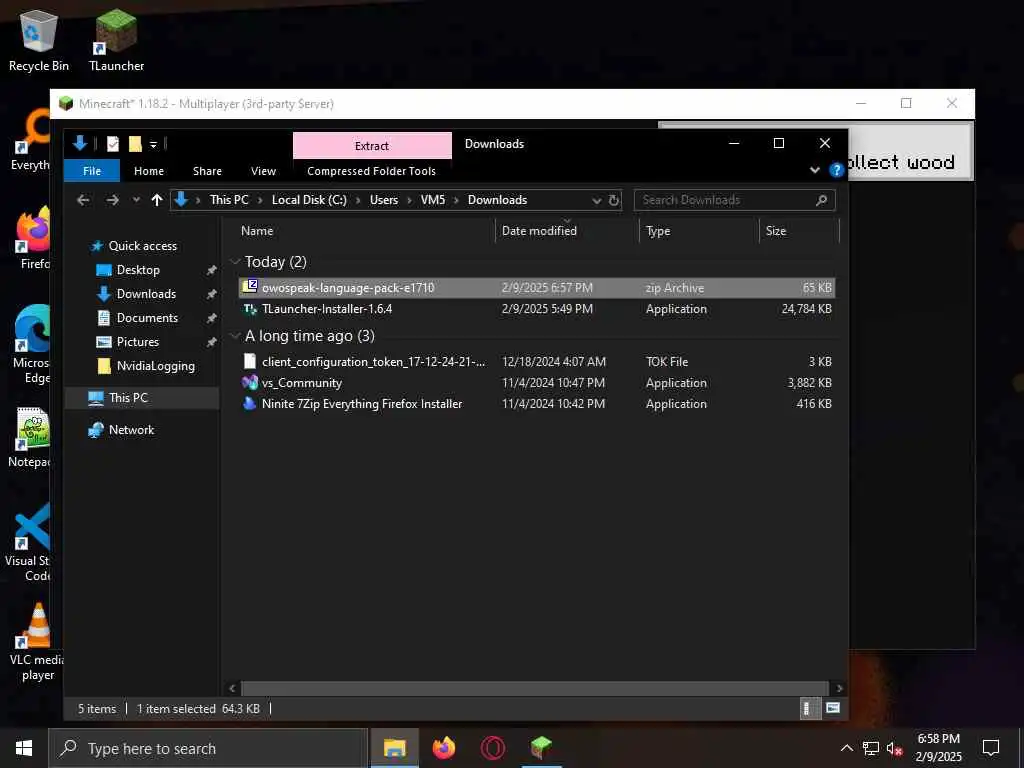Click VM5 in the address breadcrumb
Viewport: 1024px width, 768px height.
pyautogui.click(x=432, y=200)
